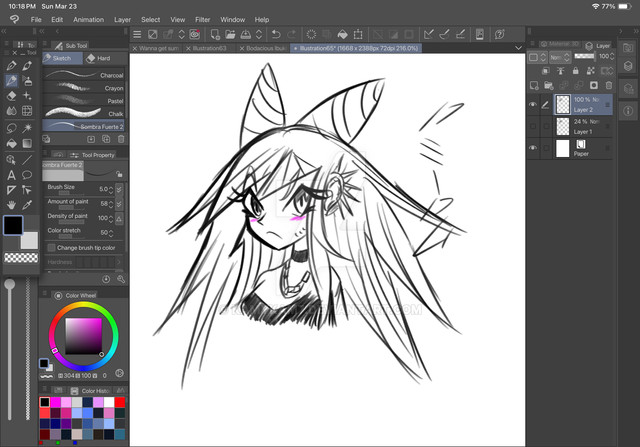
Task: Open the Filter menu
Action: point(203,19)
